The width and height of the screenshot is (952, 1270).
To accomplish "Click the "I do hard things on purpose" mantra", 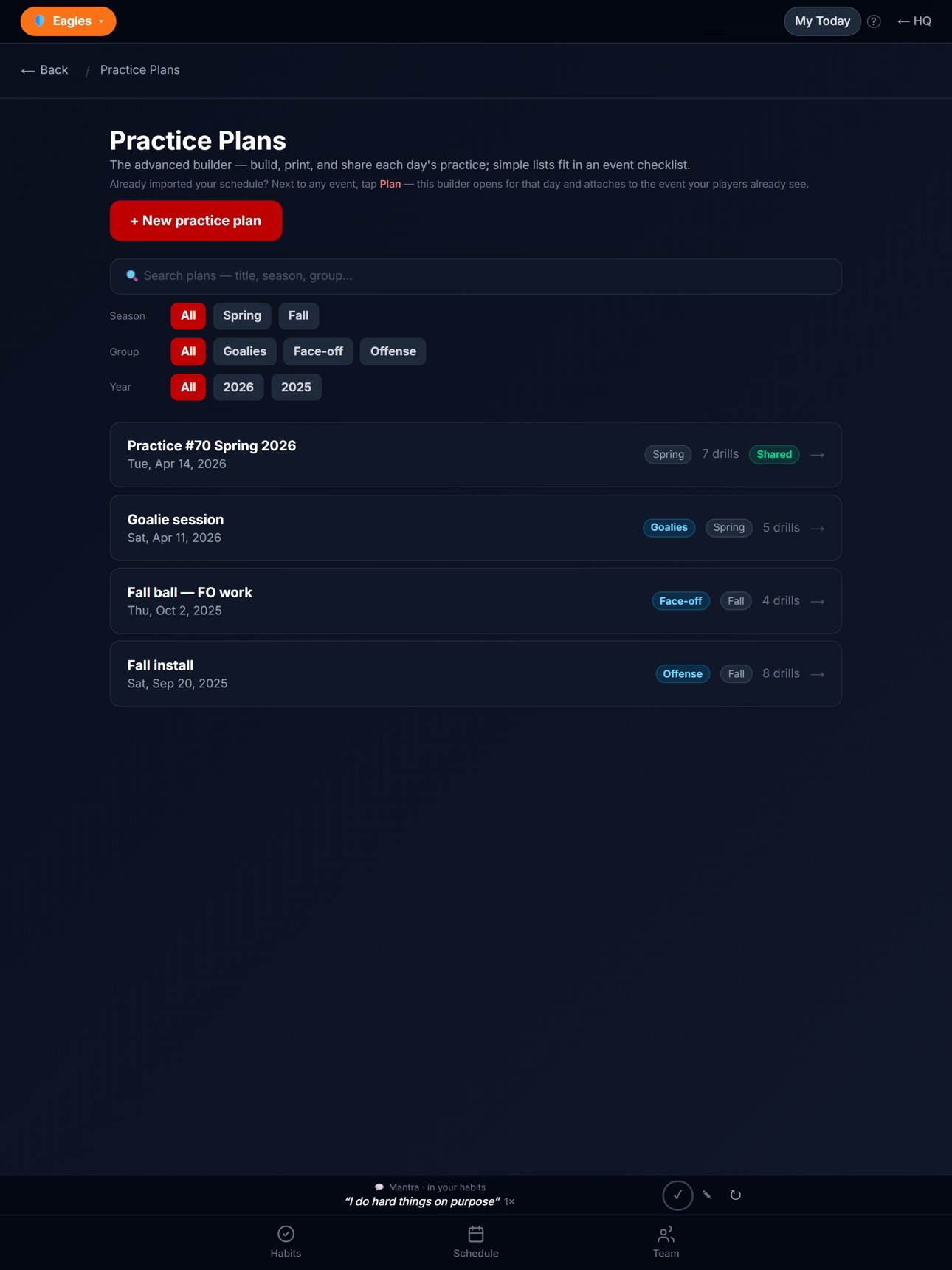I will 423,1202.
